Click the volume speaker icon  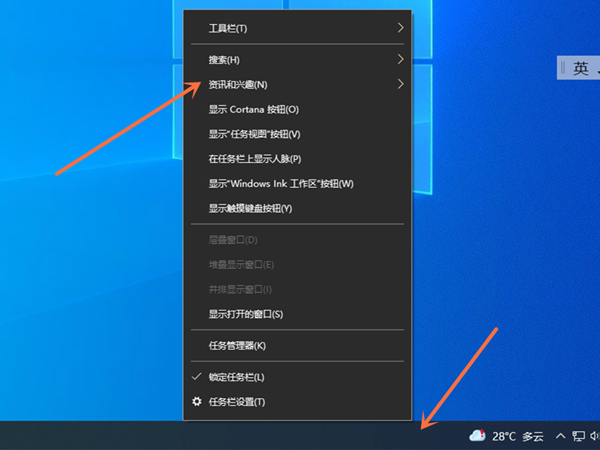tap(595, 436)
